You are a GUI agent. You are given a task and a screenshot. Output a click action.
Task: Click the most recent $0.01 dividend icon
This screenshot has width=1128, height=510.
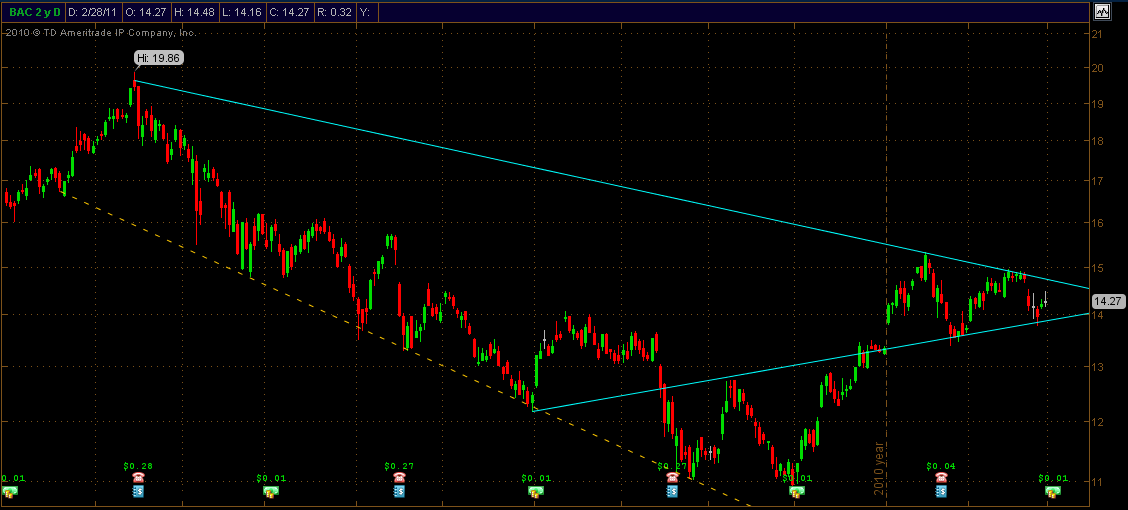tap(1052, 491)
